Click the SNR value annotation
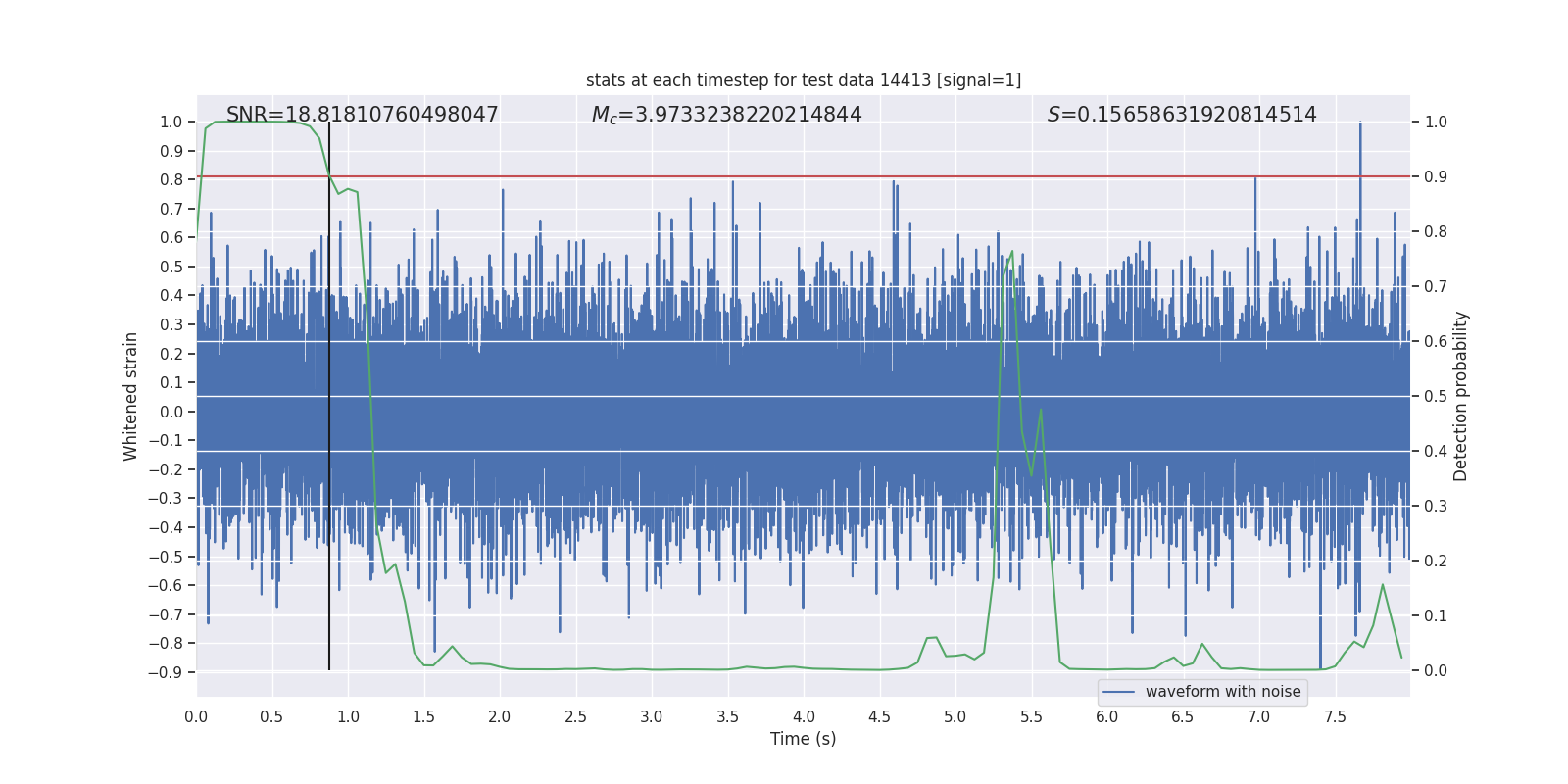 tap(362, 115)
